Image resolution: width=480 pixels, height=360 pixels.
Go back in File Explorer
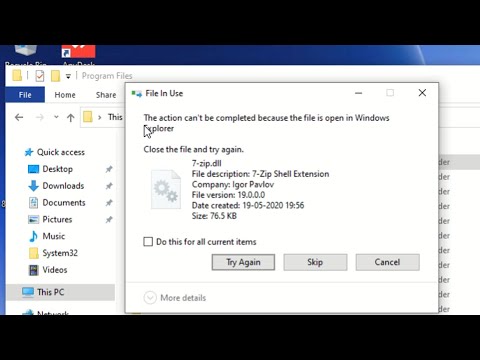coord(19,117)
